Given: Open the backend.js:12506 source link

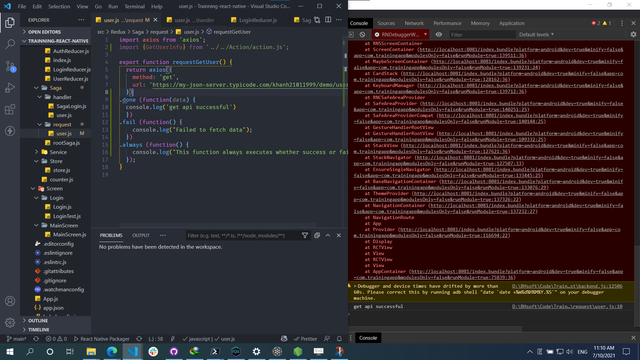Looking at the screenshot, I should point(567,286).
